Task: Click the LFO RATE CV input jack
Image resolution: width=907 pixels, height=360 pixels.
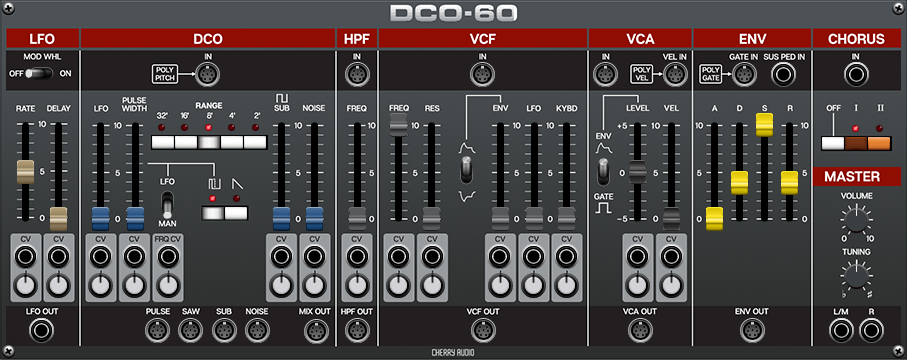Action: click(x=25, y=256)
